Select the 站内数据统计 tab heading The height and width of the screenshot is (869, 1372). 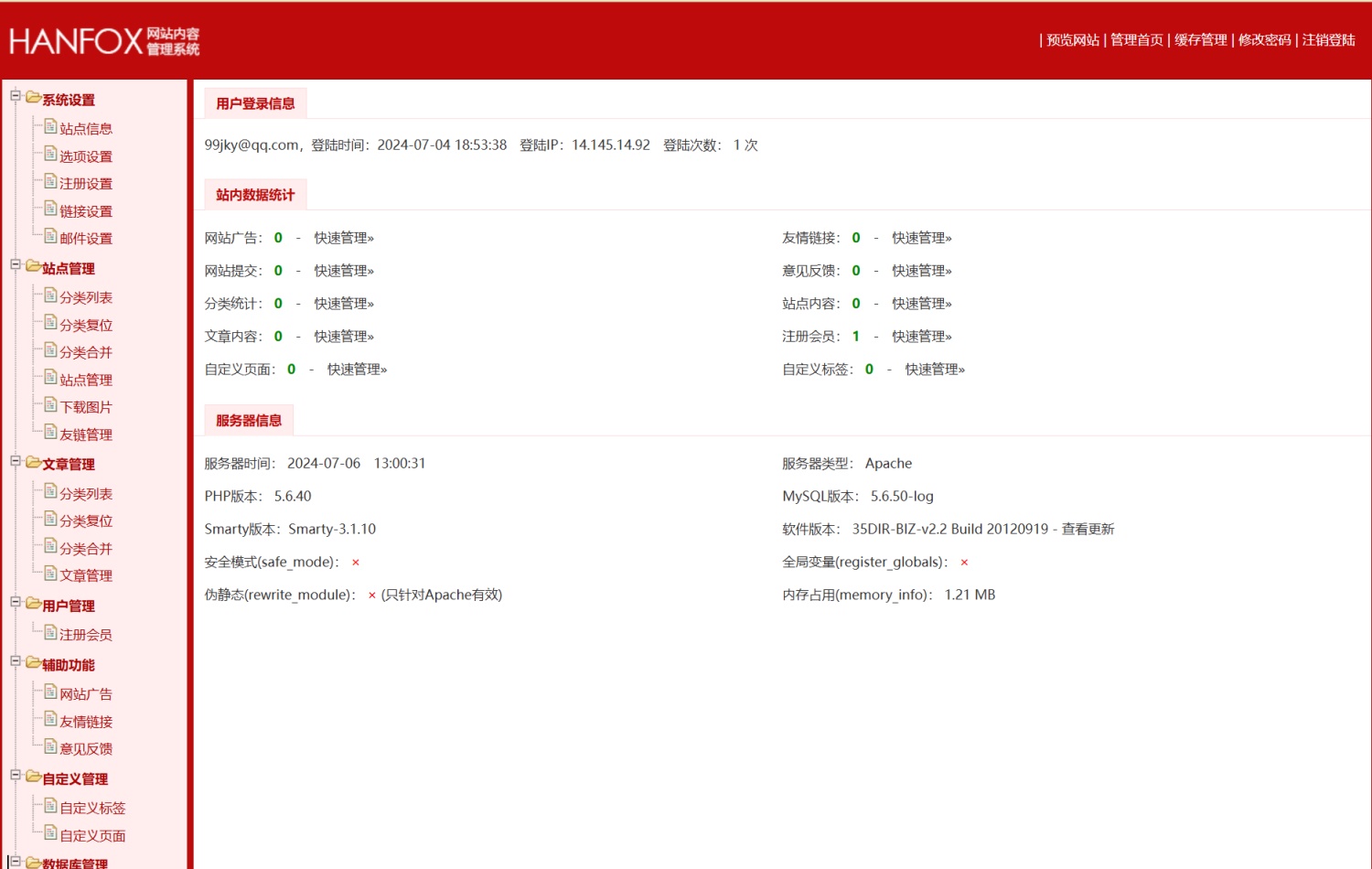255,195
